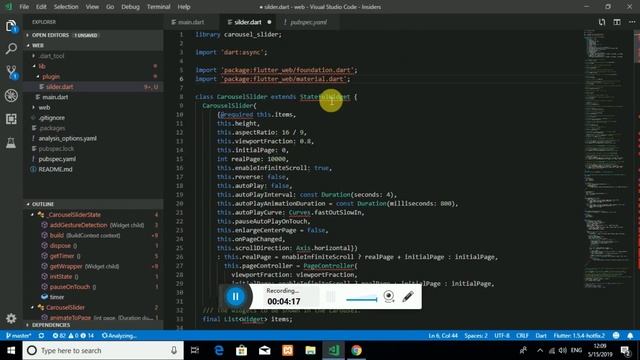Open Chrome from the taskbar
Screen dimensions: 640x360
(x=356, y=350)
